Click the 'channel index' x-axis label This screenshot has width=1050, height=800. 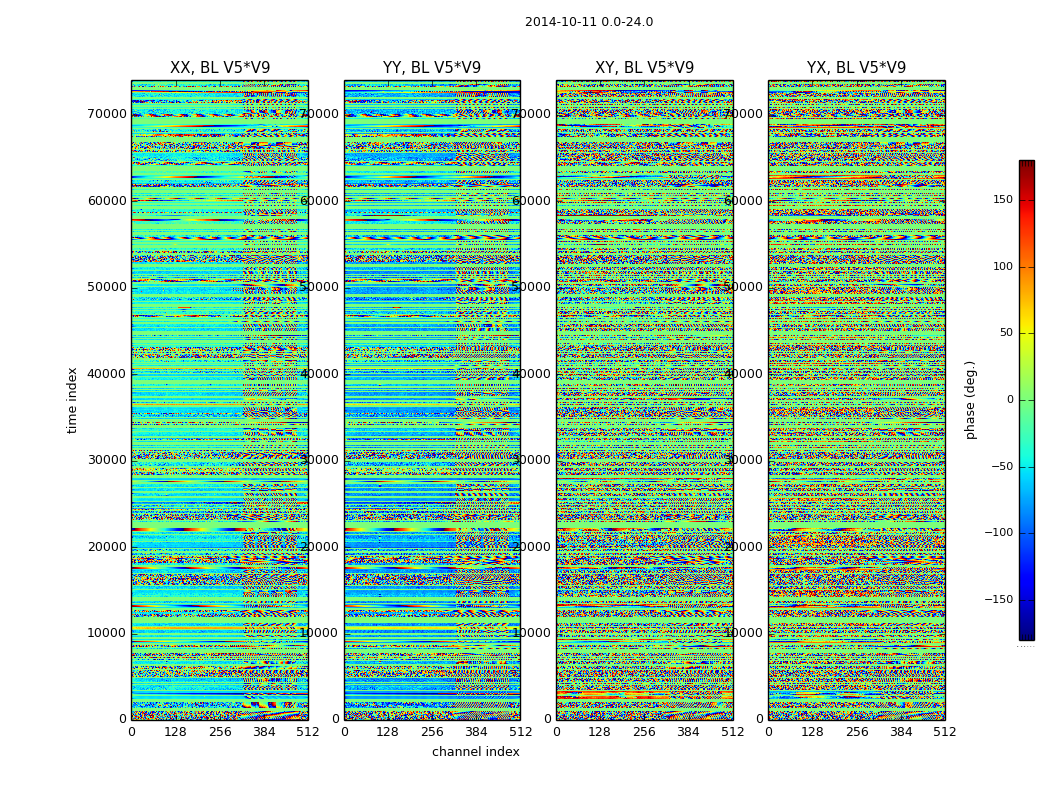pyautogui.click(x=475, y=752)
